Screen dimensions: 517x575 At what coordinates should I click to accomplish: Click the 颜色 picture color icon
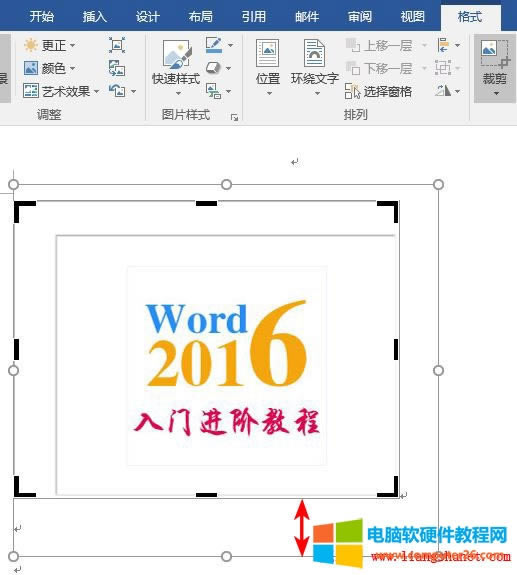30,68
